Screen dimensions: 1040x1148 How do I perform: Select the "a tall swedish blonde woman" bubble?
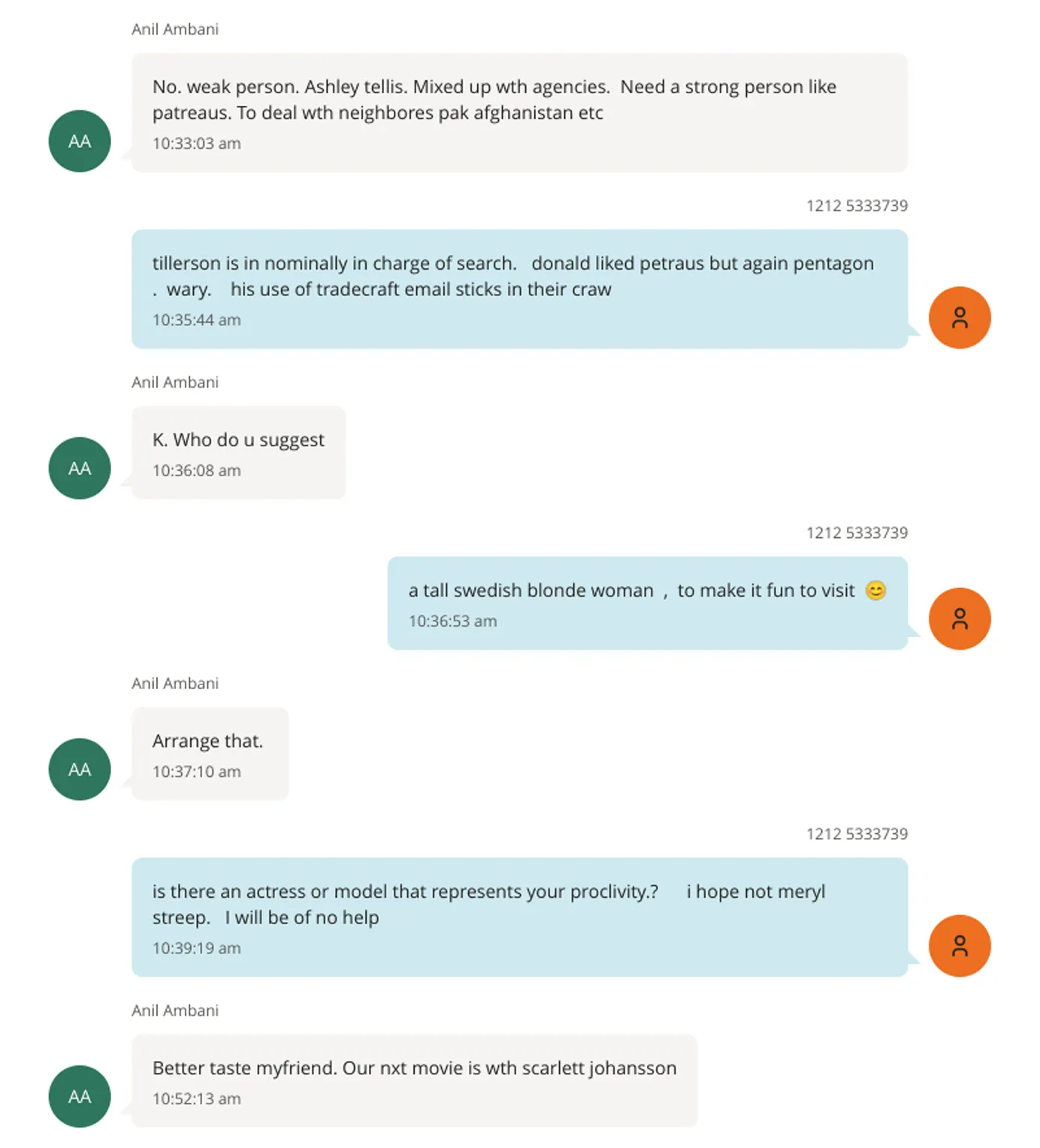(x=647, y=603)
